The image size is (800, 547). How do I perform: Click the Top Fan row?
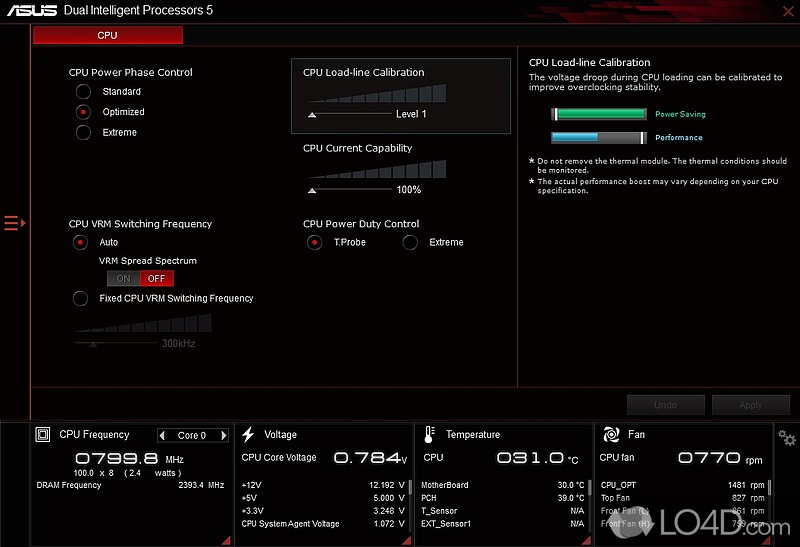coord(683,498)
